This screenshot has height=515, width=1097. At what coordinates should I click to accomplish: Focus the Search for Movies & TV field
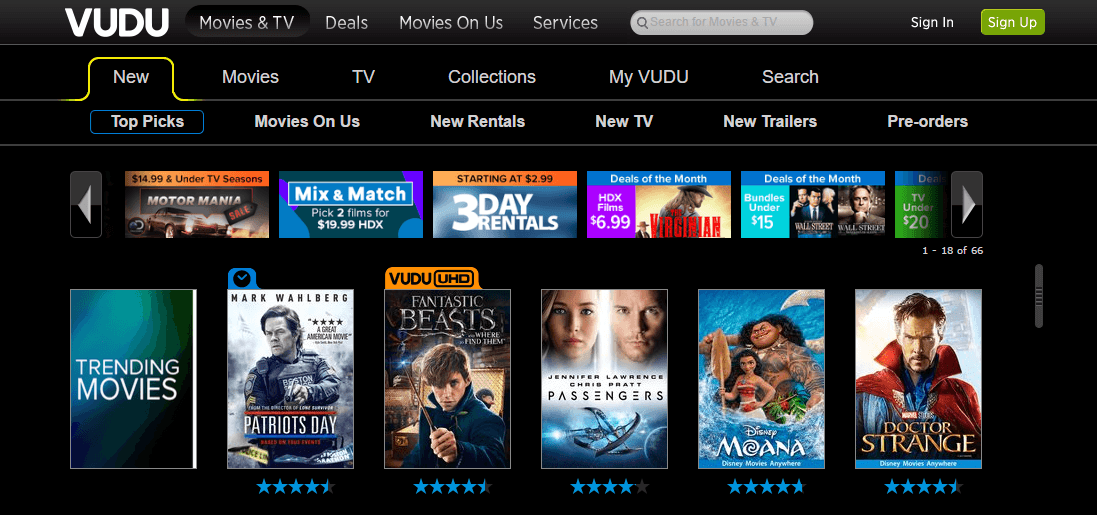coord(721,22)
